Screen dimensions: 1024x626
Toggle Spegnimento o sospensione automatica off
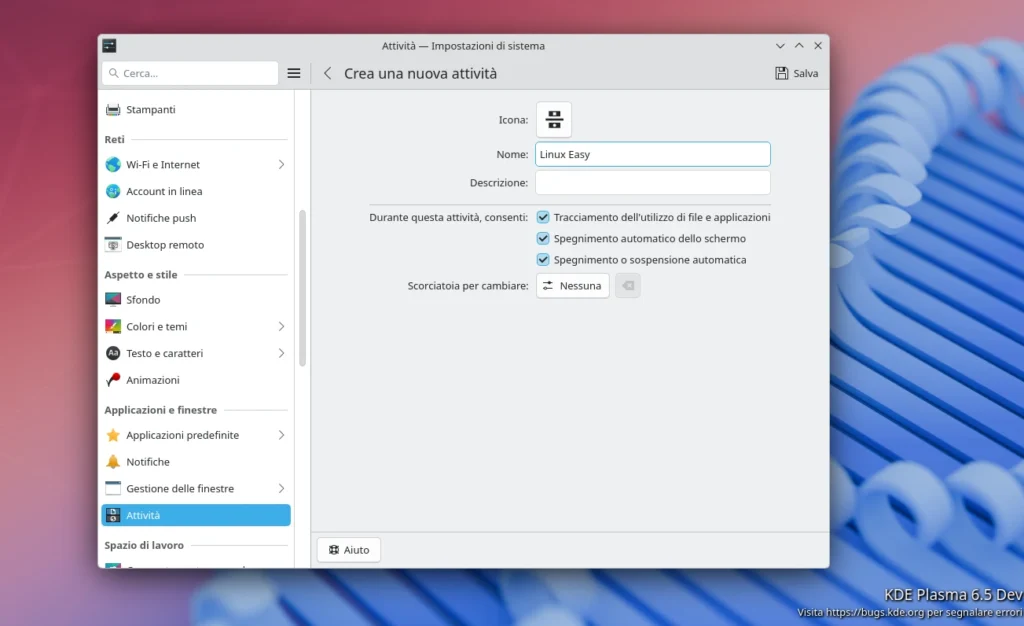pos(543,260)
